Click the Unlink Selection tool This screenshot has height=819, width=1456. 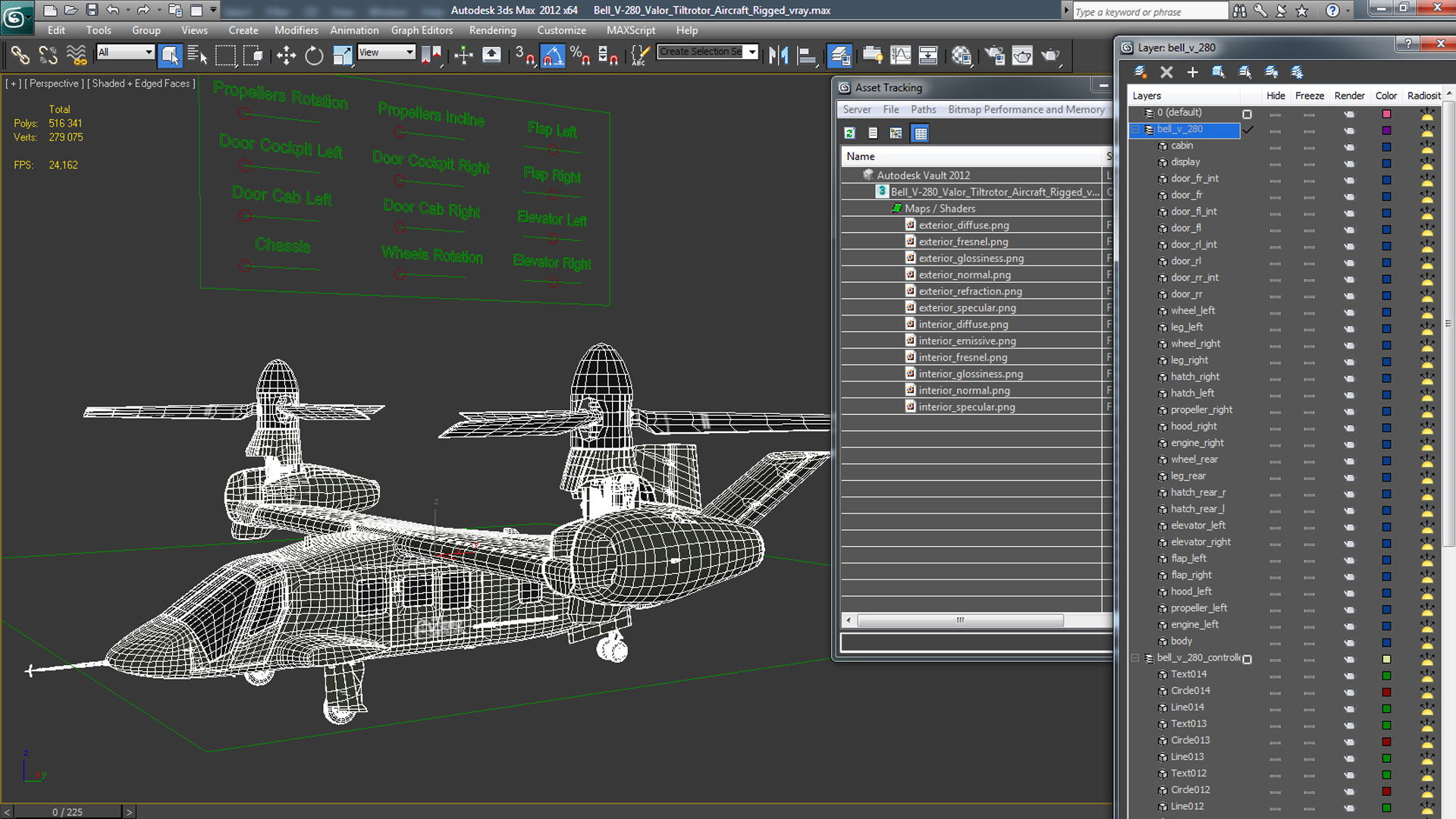(49, 55)
